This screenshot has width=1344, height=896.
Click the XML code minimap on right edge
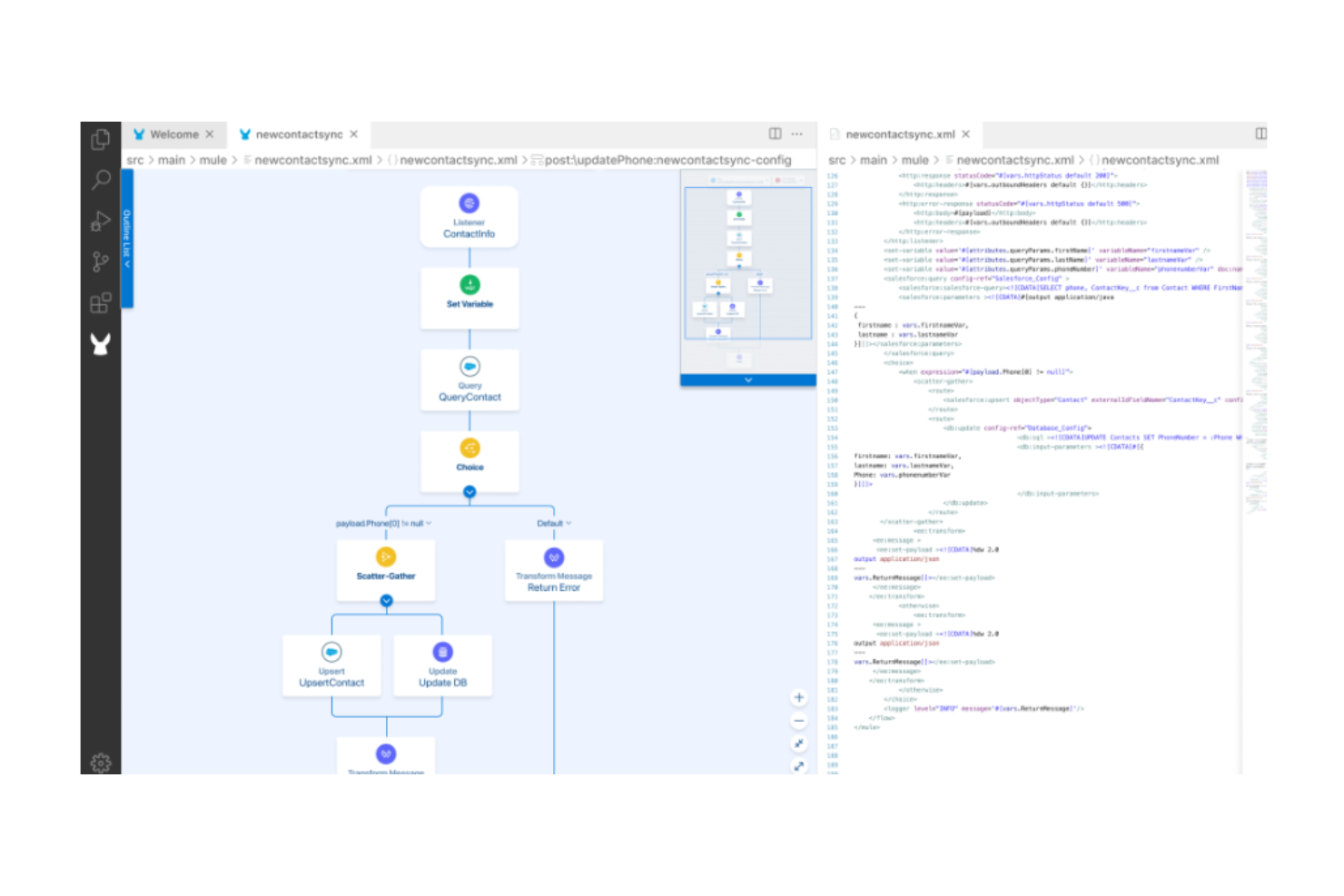coord(1255,340)
